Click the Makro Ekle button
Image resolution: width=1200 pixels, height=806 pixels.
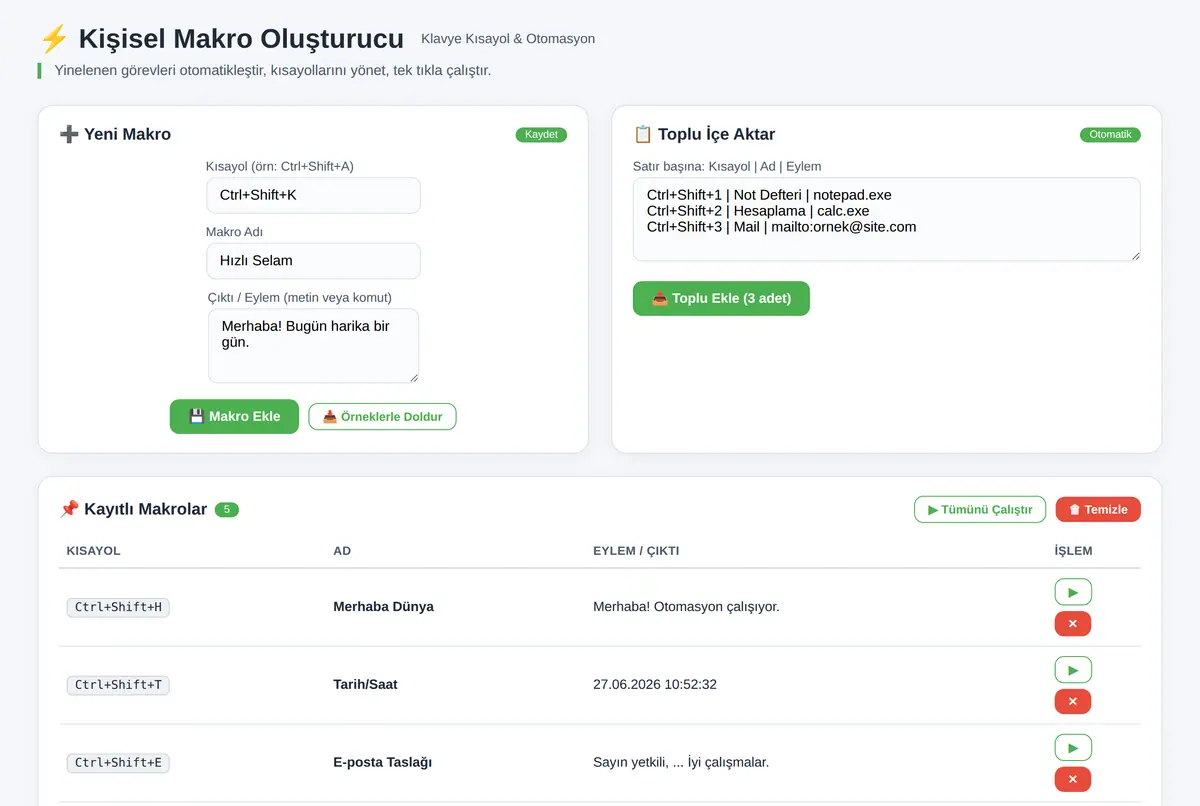coord(234,416)
